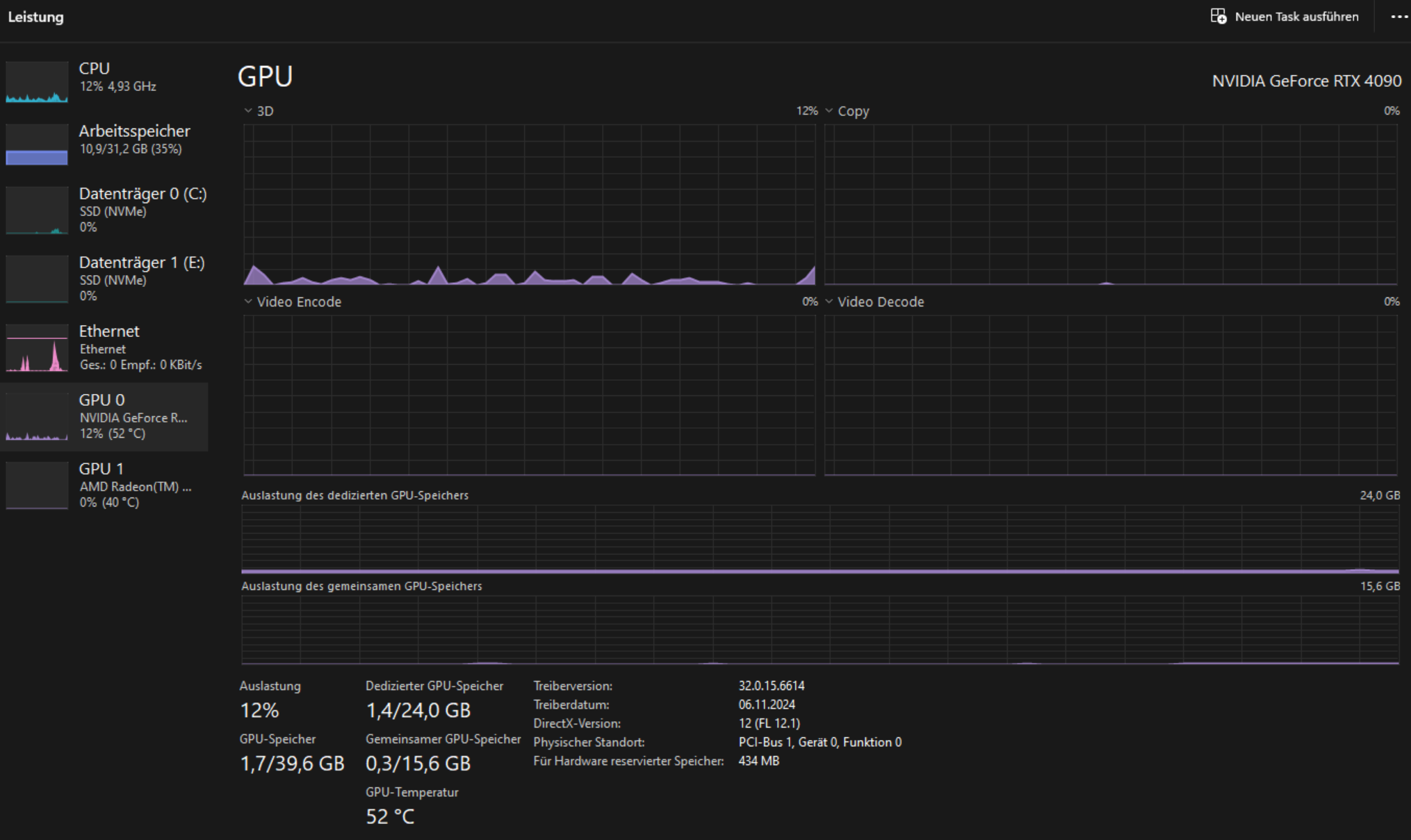Open Datenträger 1 (E:) graph thumbnail
Screen dimensions: 1411x840
click(x=37, y=279)
